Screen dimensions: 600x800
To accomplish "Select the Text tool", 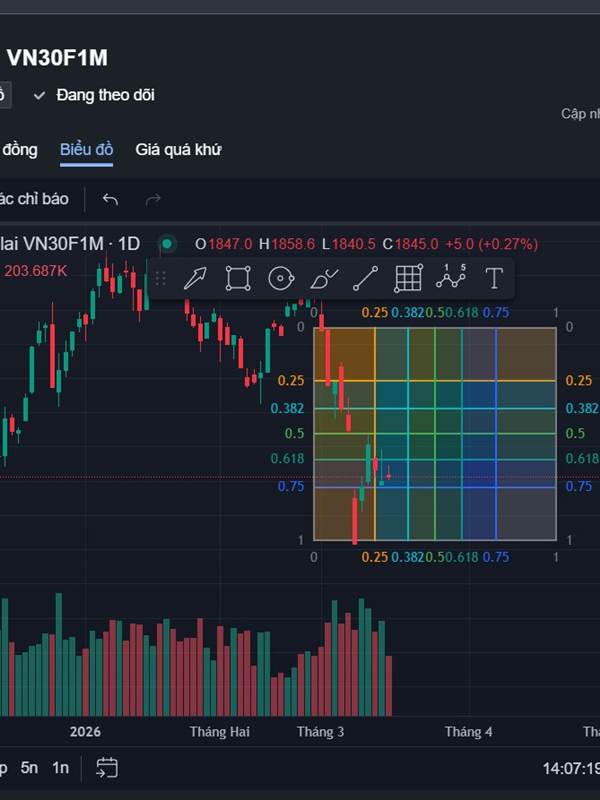I will (x=494, y=278).
